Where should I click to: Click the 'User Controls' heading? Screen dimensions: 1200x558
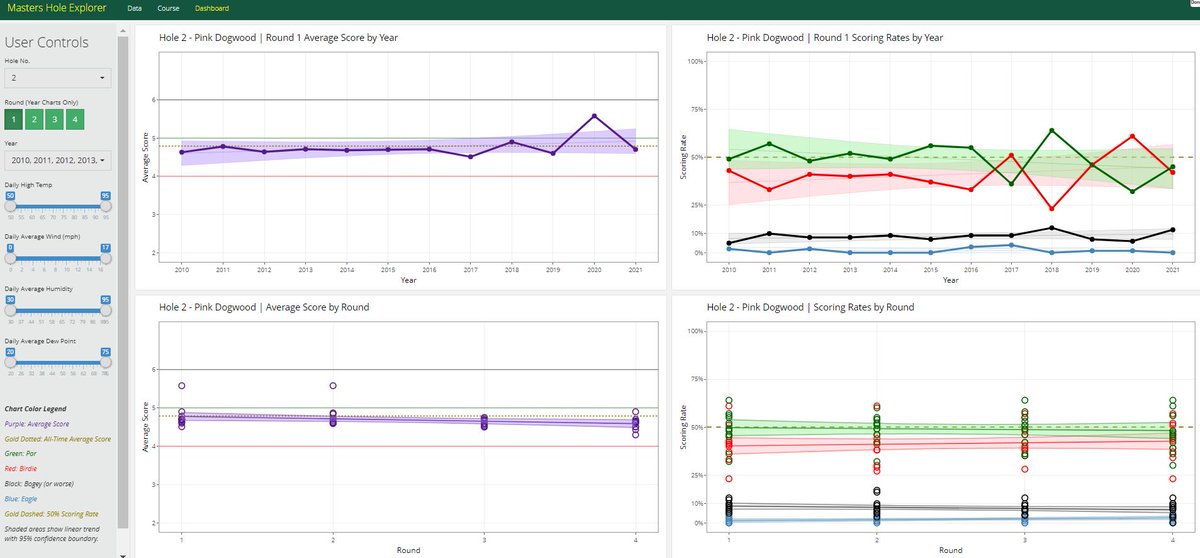pos(47,42)
